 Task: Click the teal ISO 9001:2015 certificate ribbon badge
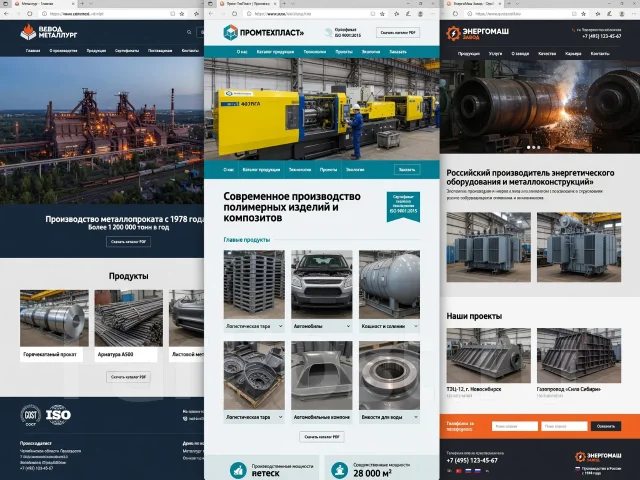coord(403,207)
